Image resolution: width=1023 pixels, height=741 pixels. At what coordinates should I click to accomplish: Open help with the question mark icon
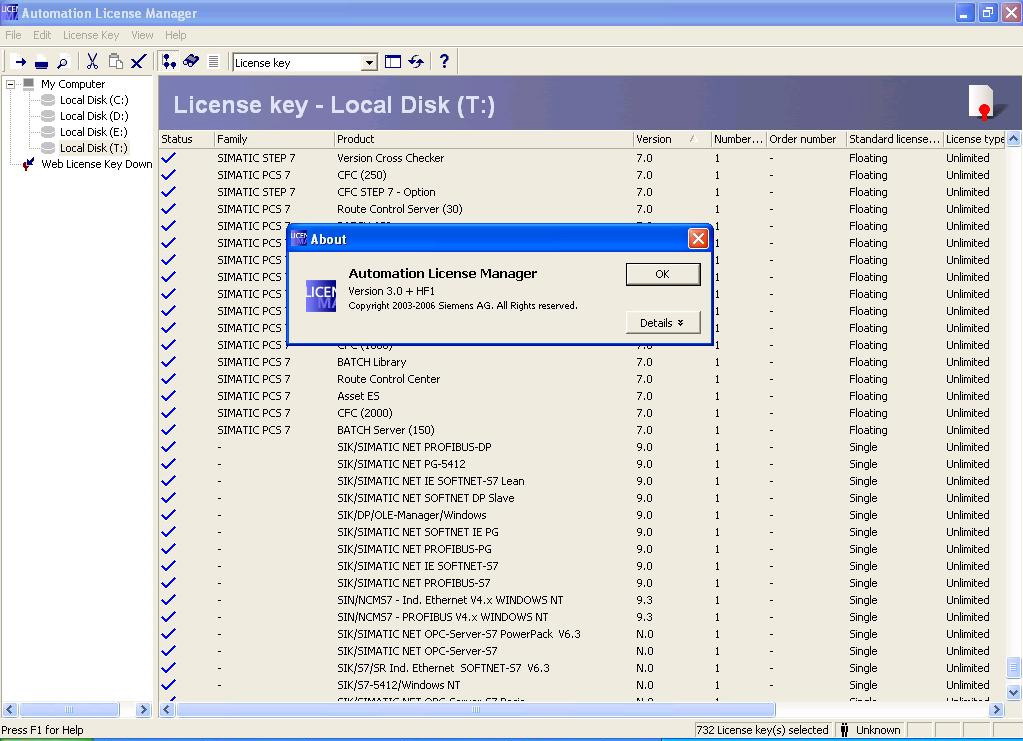(444, 61)
